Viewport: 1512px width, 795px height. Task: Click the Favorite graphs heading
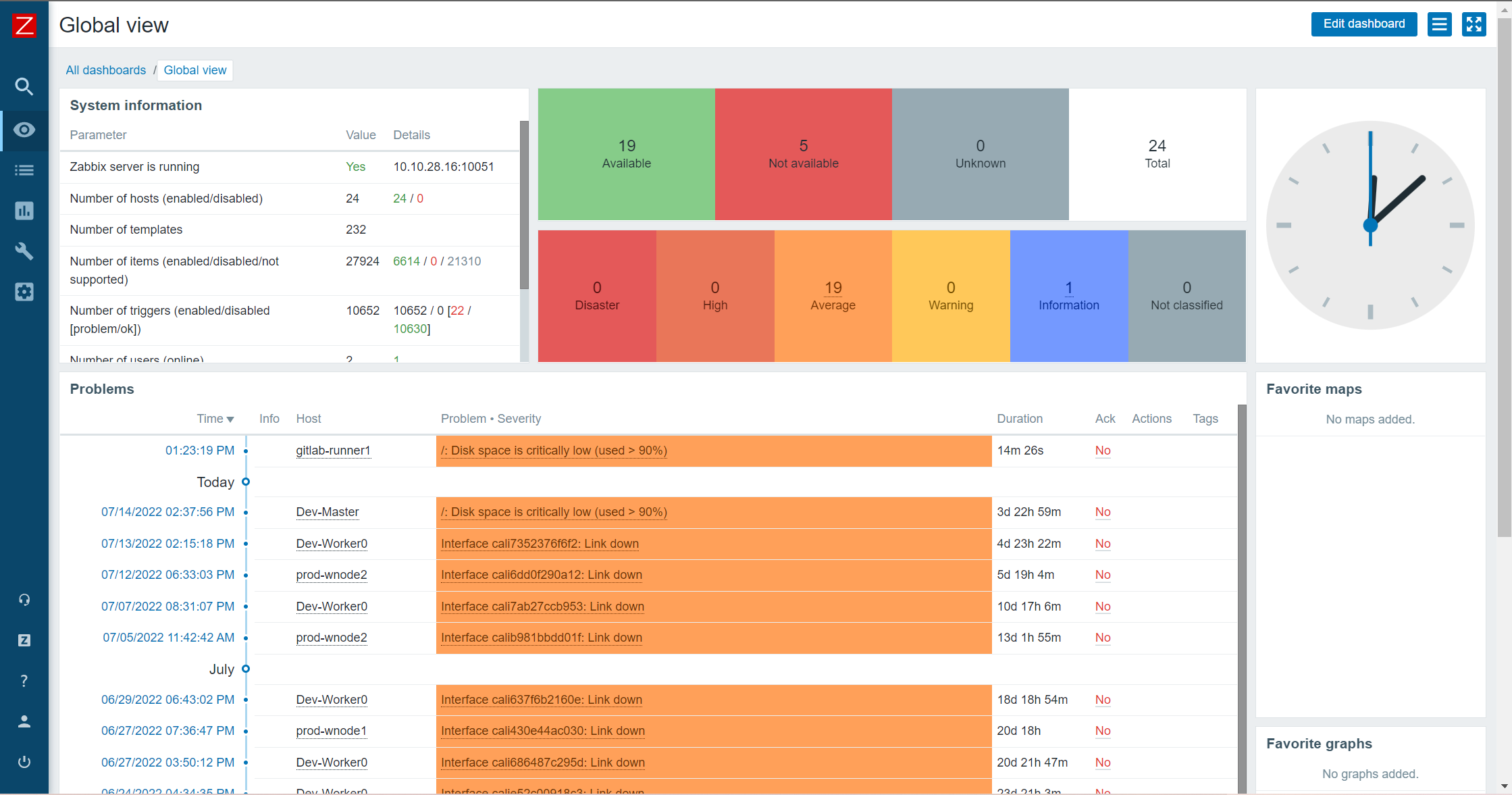tap(1319, 744)
